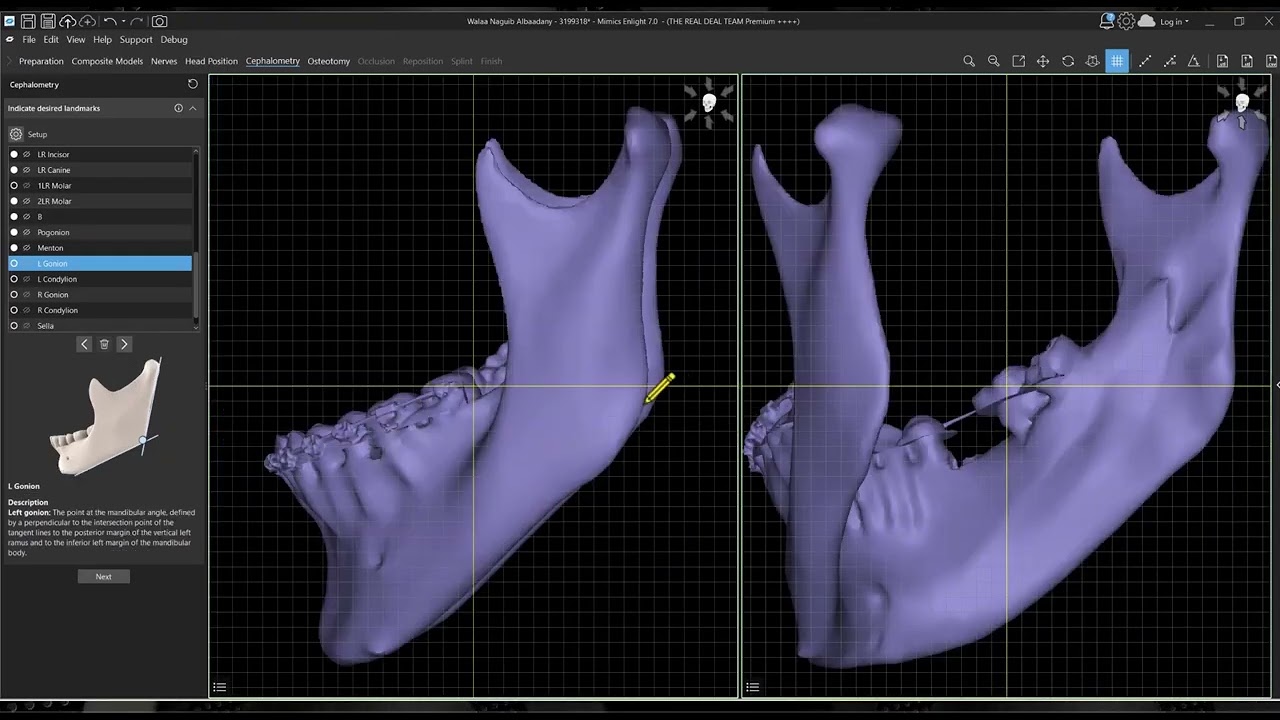Select the 3D distance measurement tool
Screen dimensions: 1280x720
(x=1170, y=61)
